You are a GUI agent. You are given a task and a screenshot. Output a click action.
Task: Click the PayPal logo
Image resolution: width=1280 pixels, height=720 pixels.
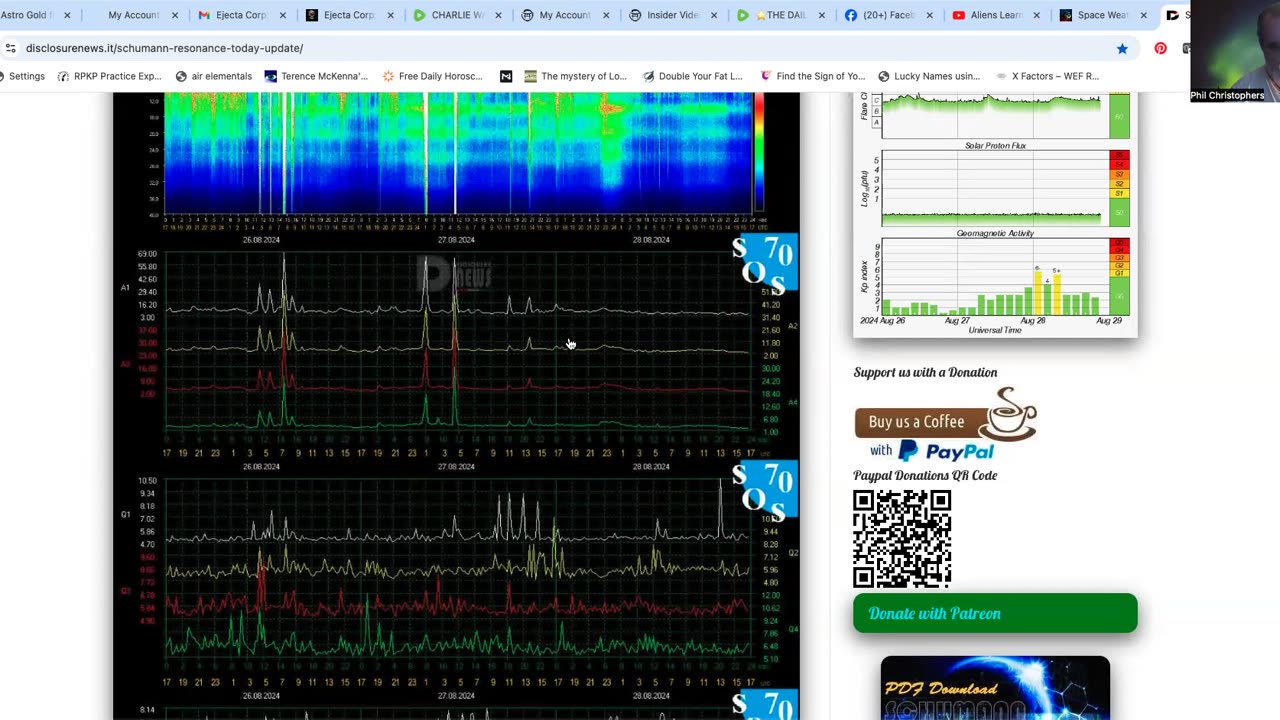945,451
